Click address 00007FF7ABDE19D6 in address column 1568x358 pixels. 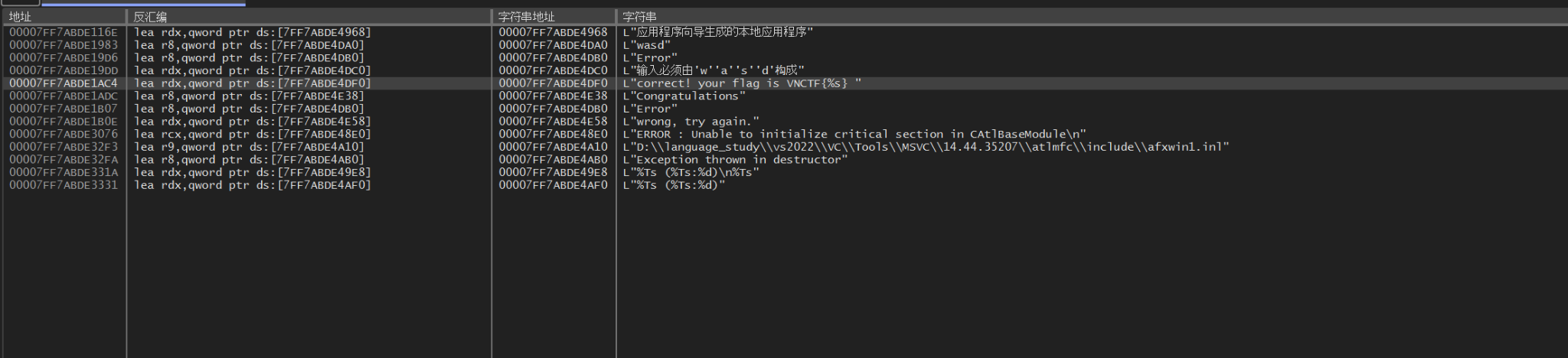pyautogui.click(x=64, y=58)
